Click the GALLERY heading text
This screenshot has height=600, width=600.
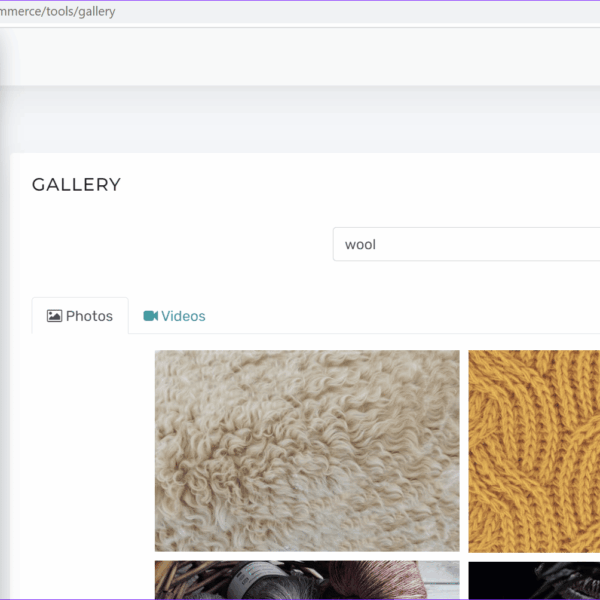[x=77, y=185]
